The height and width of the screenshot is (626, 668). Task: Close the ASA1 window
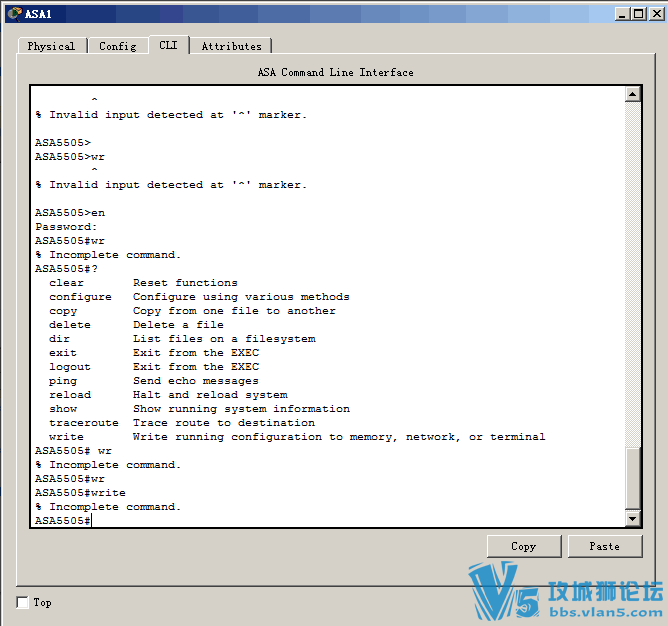coord(656,14)
